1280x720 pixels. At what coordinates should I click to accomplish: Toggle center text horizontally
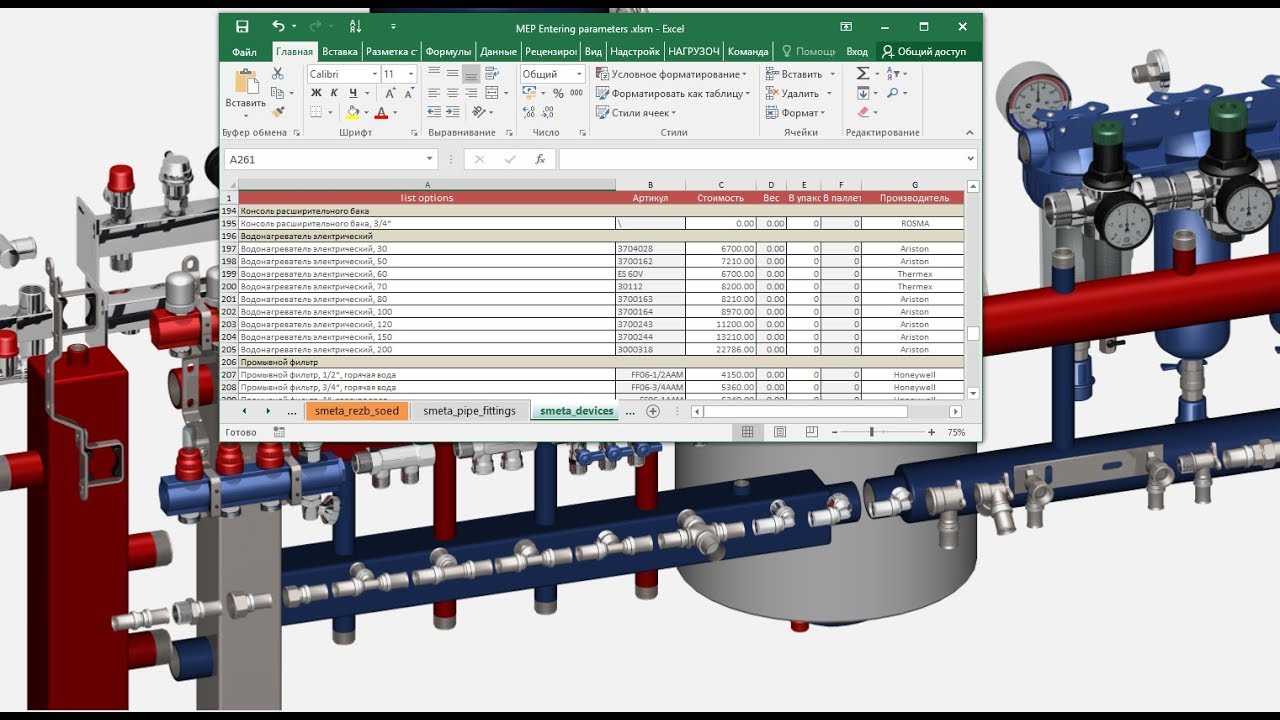[452, 93]
